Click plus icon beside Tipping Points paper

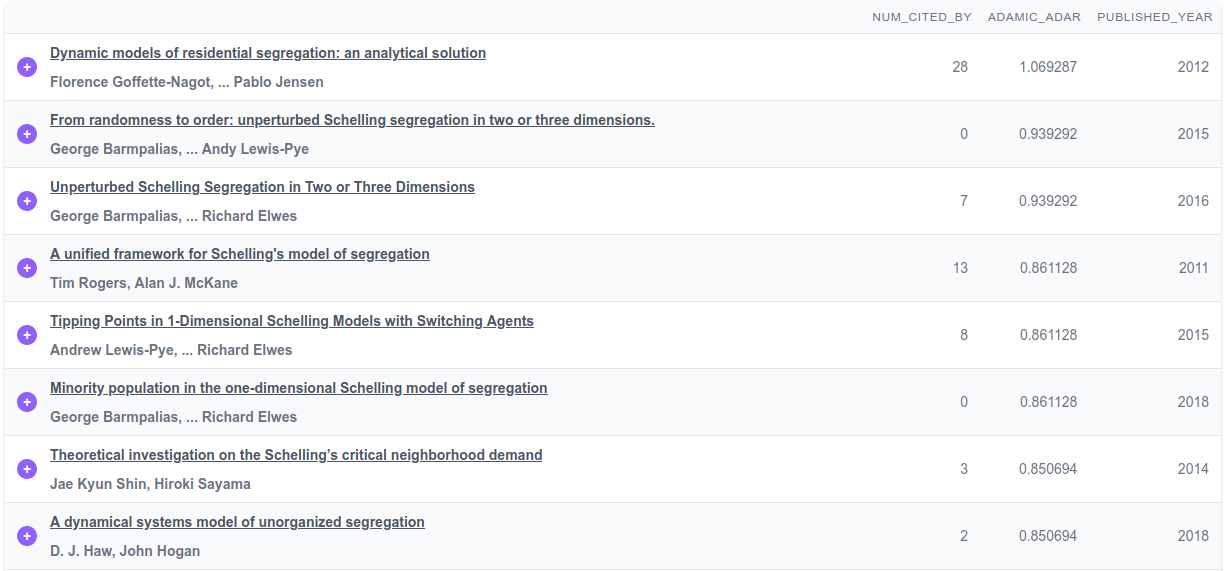coord(27,335)
